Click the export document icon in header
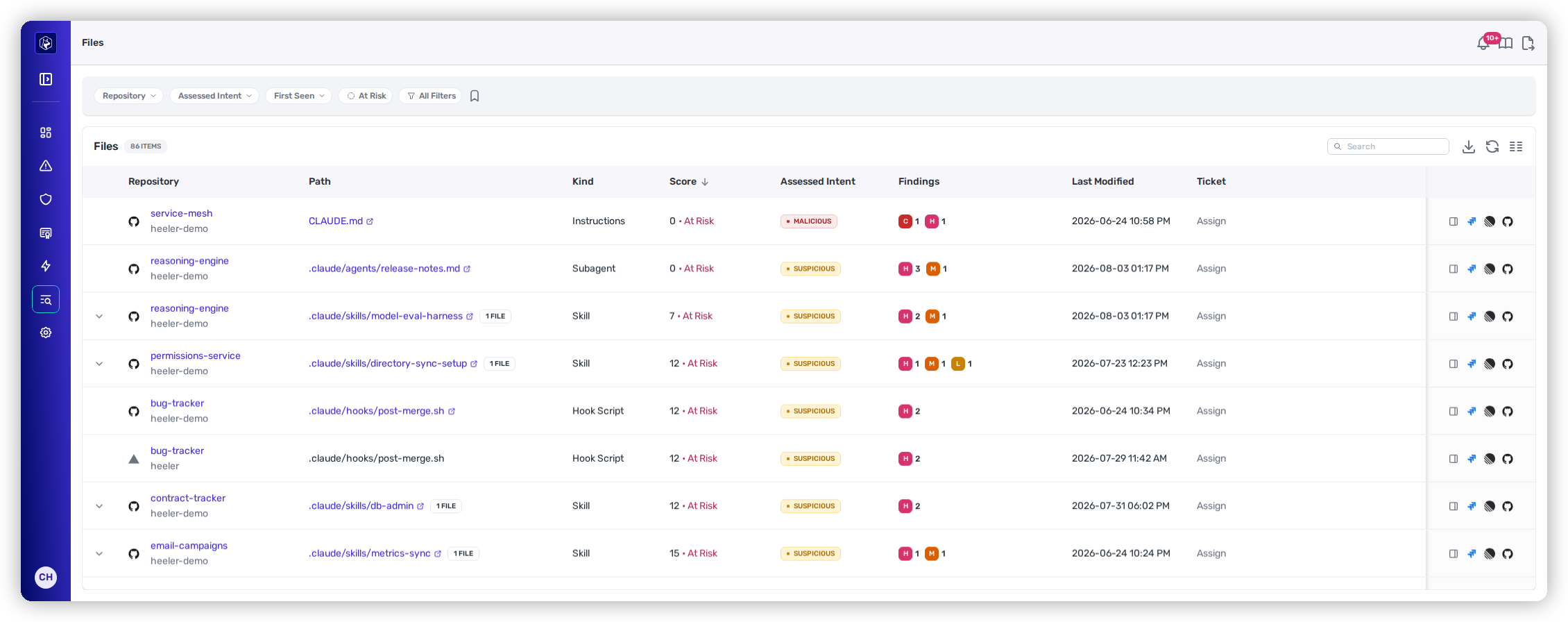1568x622 pixels. click(1528, 44)
